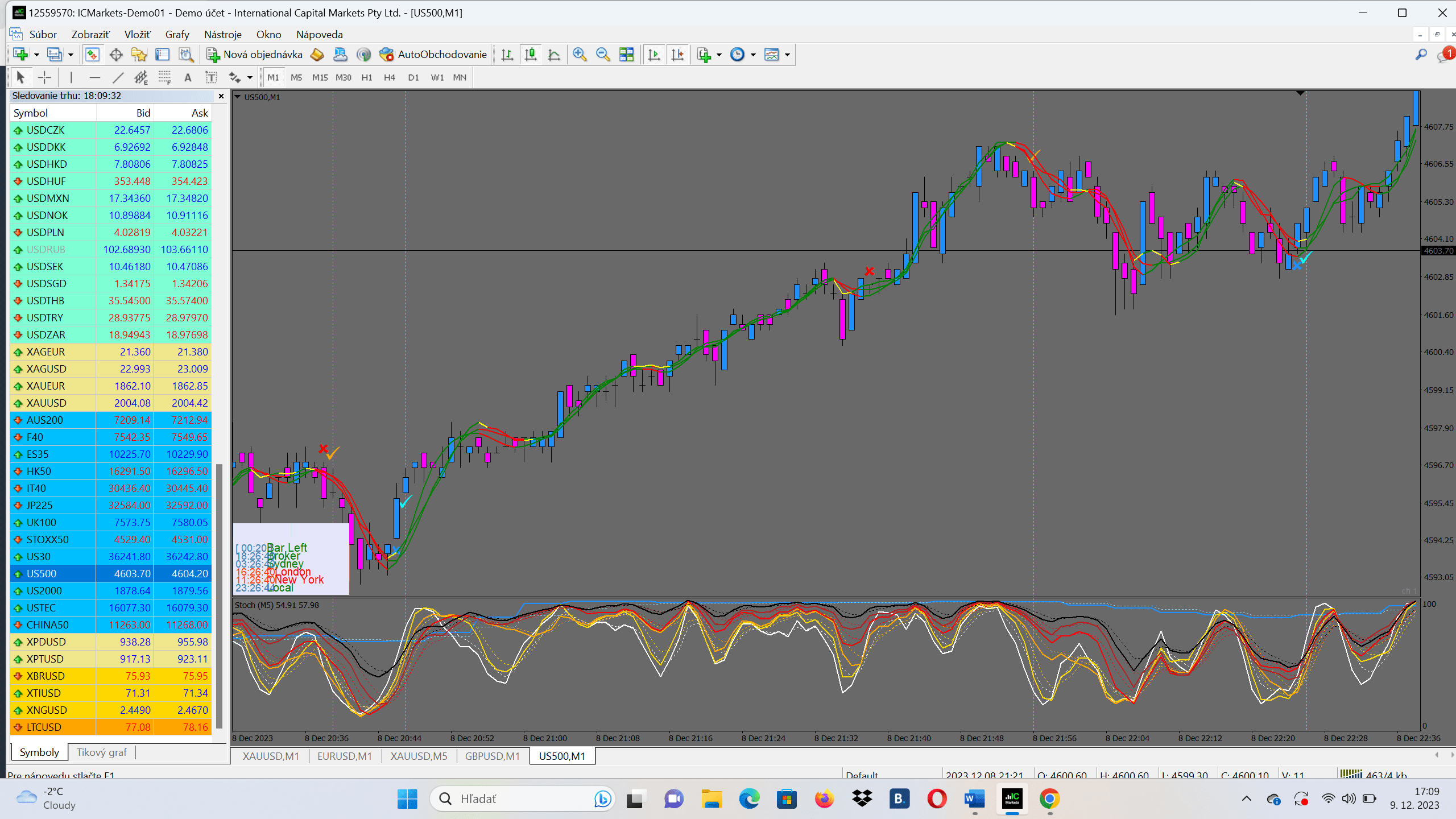The height and width of the screenshot is (819, 1456).
Task: Click the Profiles icon in the toolbar
Action: (x=55, y=55)
